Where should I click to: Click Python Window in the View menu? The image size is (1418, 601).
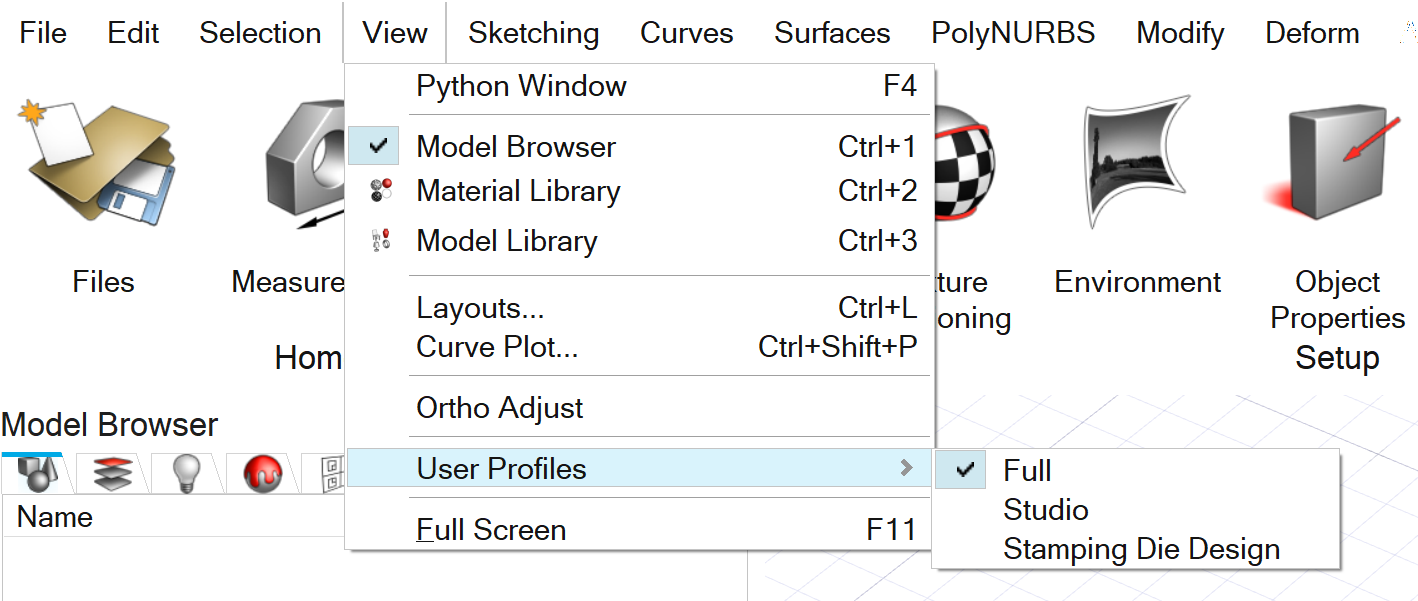click(x=521, y=86)
